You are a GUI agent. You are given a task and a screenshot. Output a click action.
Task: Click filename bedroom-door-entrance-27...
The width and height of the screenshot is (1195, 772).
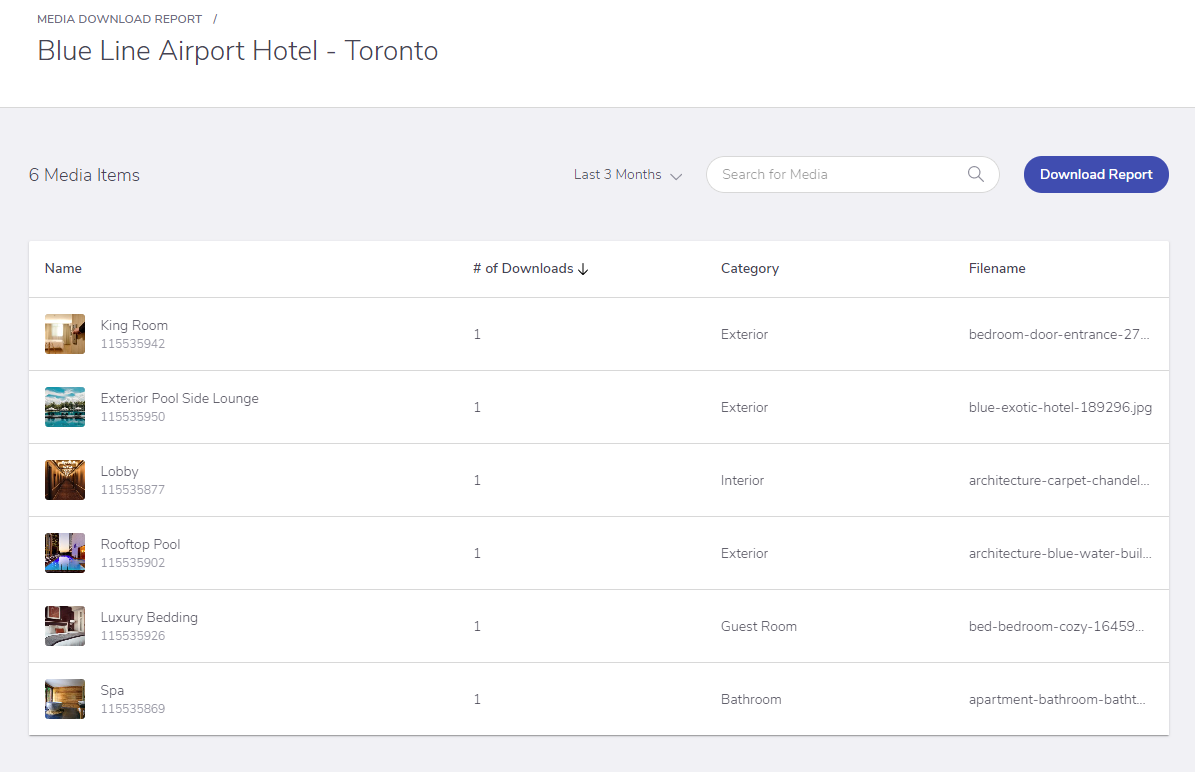coord(1059,335)
